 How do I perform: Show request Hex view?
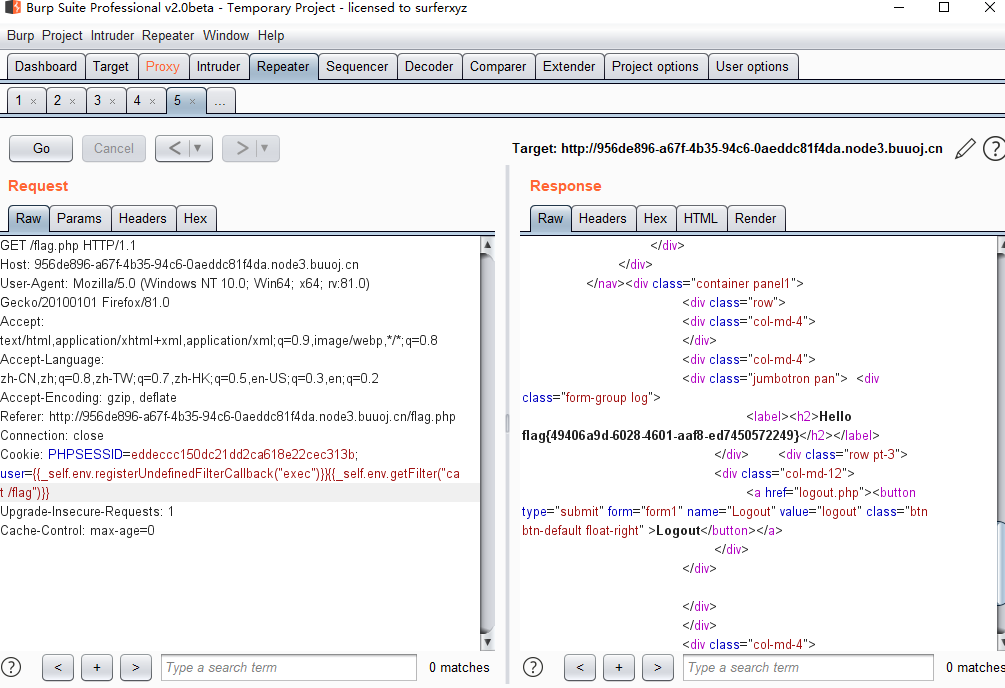tap(195, 219)
